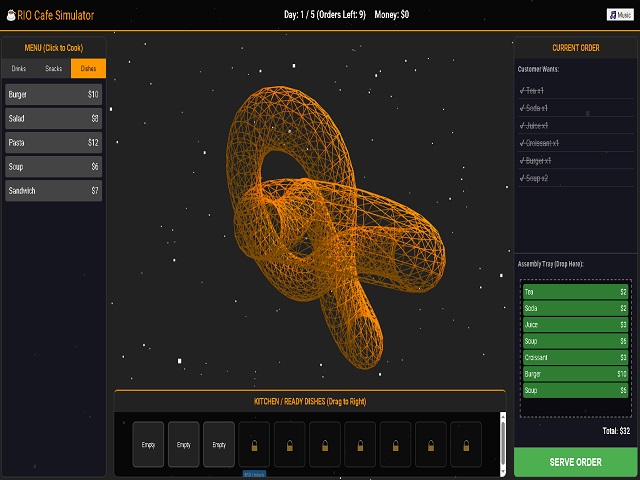Image resolution: width=640 pixels, height=480 pixels.
Task: Click the fourth padlock slot in the kitchen
Action: click(x=360, y=444)
